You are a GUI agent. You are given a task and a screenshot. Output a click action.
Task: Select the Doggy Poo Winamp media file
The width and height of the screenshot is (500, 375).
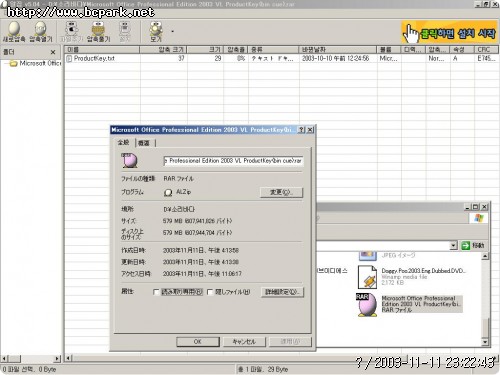pos(423,277)
